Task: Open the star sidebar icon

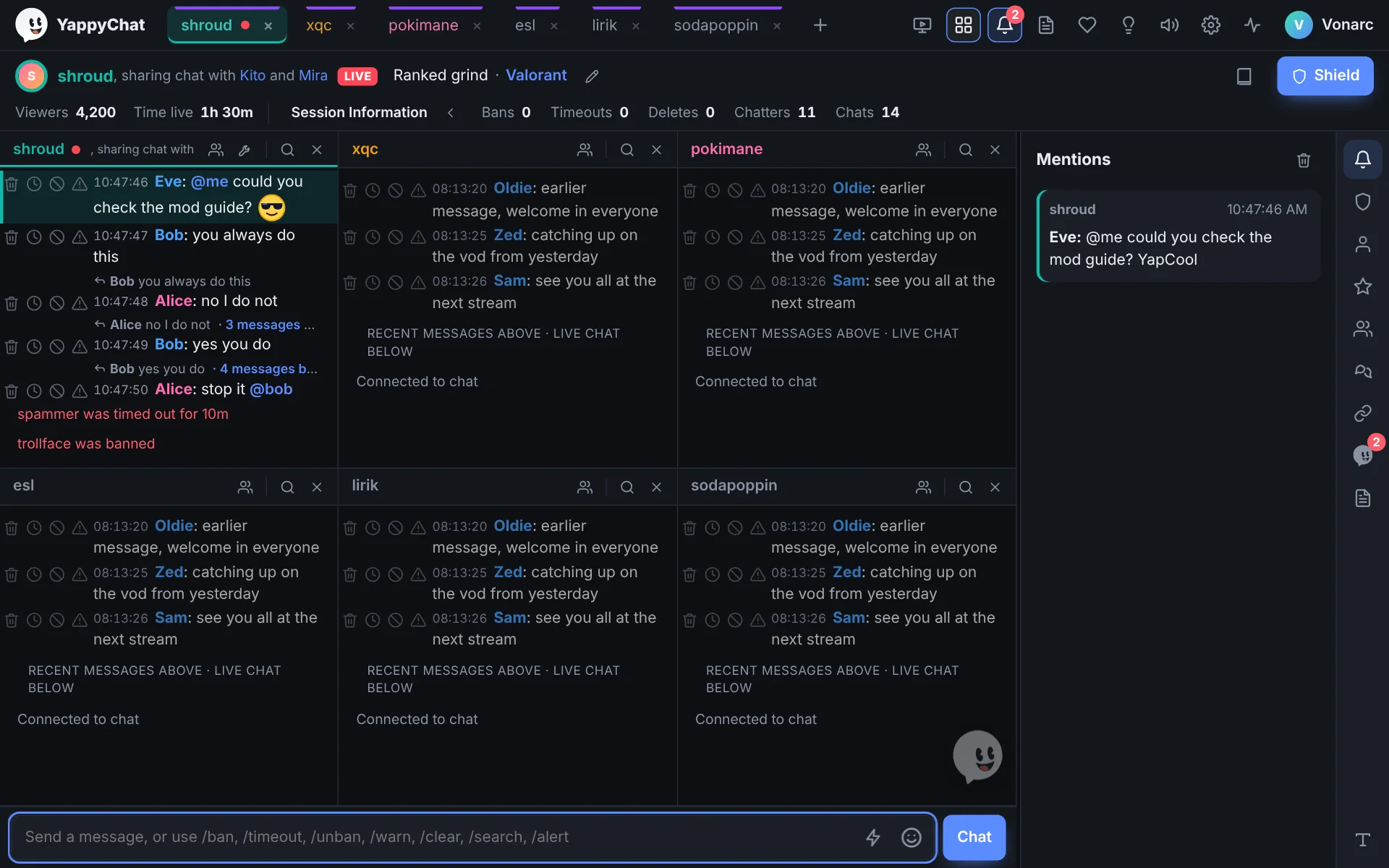Action: 1363,286
